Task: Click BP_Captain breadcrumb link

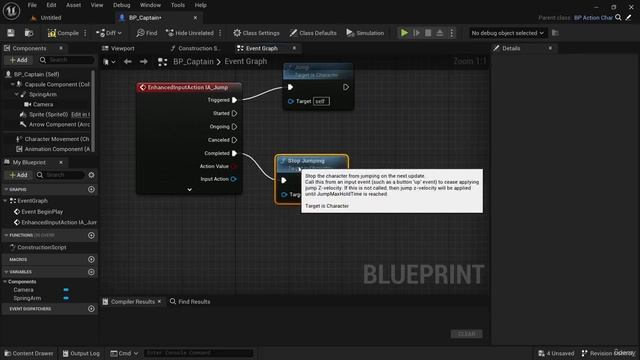Action: click(x=193, y=62)
